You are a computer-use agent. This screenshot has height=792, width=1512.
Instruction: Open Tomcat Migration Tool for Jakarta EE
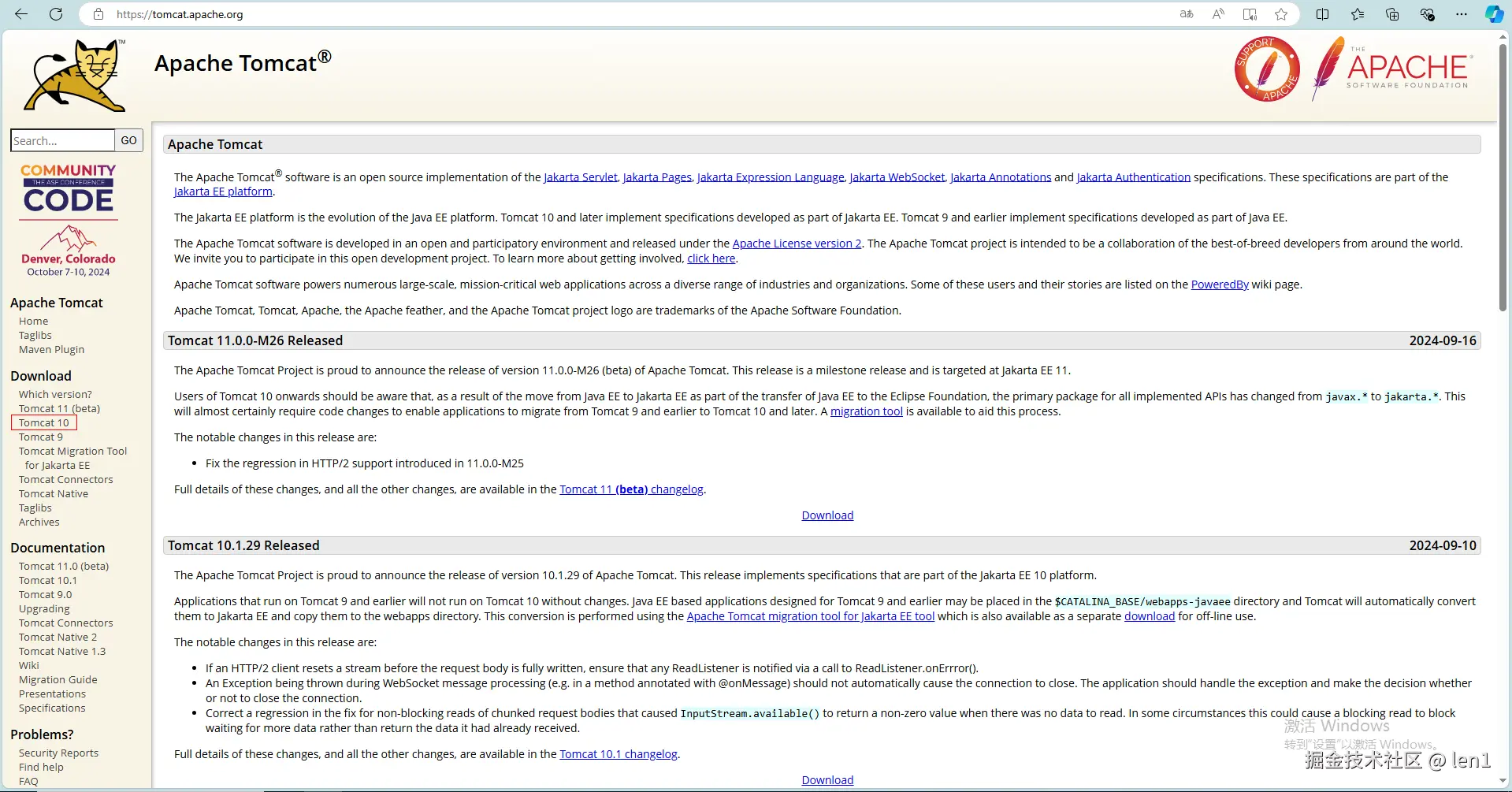[72, 458]
